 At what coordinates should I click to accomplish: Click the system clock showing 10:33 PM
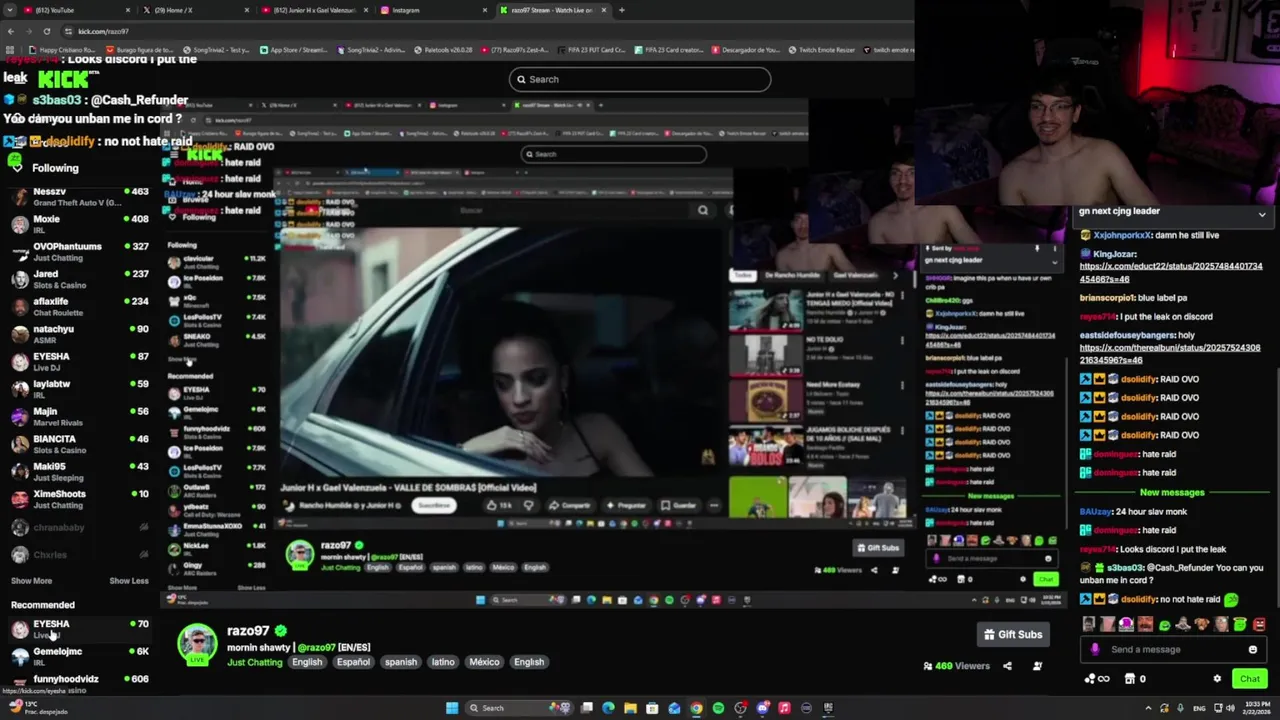coord(1257,708)
